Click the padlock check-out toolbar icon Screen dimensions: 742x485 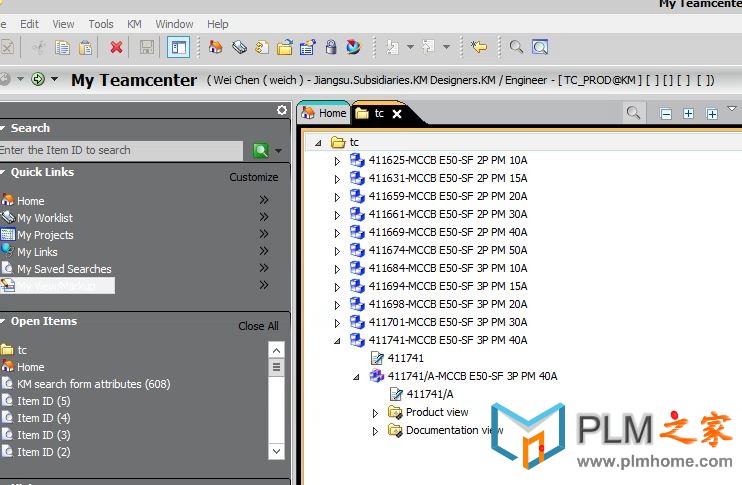coord(331,47)
